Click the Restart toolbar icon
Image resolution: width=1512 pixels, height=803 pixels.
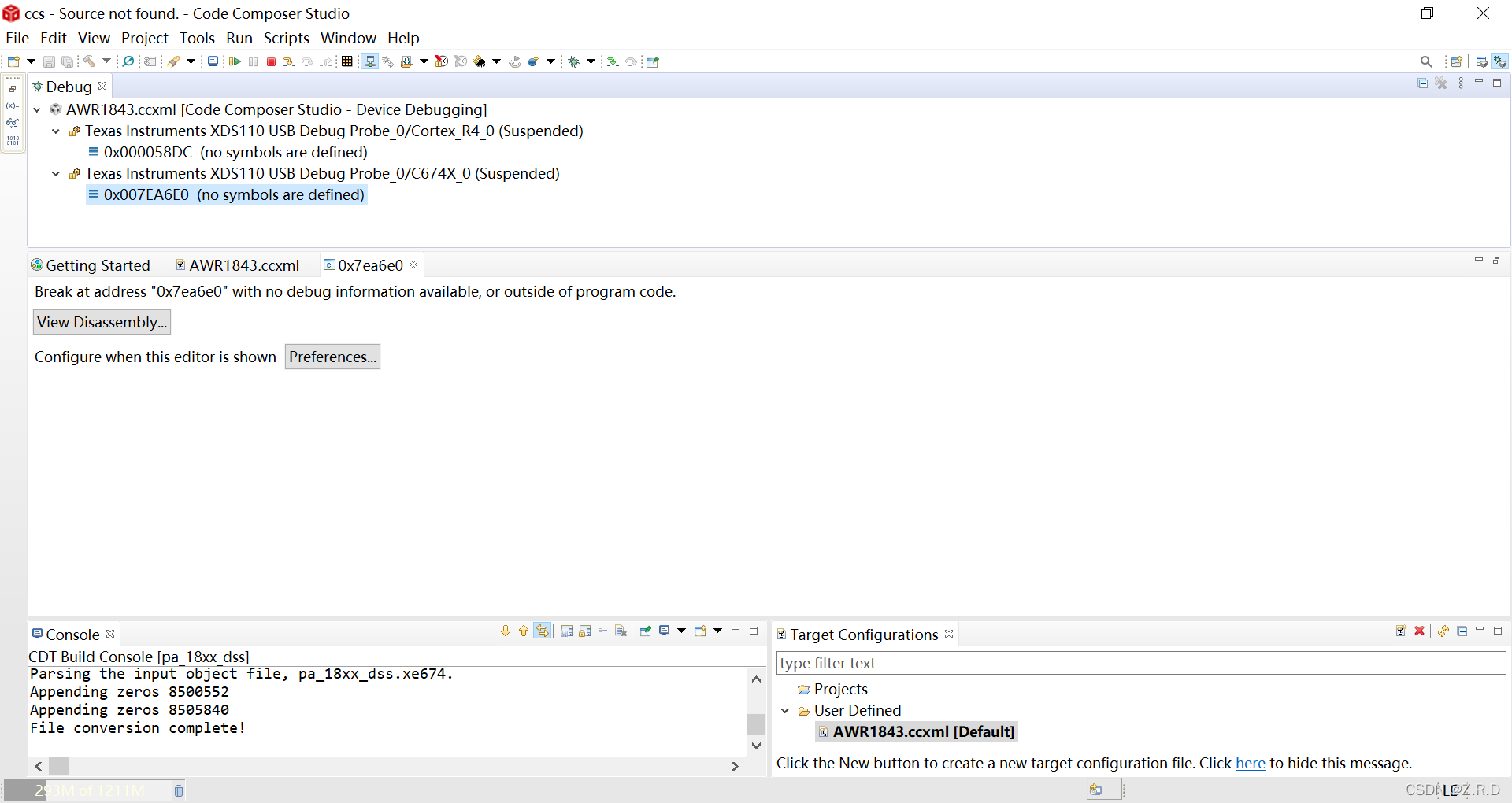point(515,61)
